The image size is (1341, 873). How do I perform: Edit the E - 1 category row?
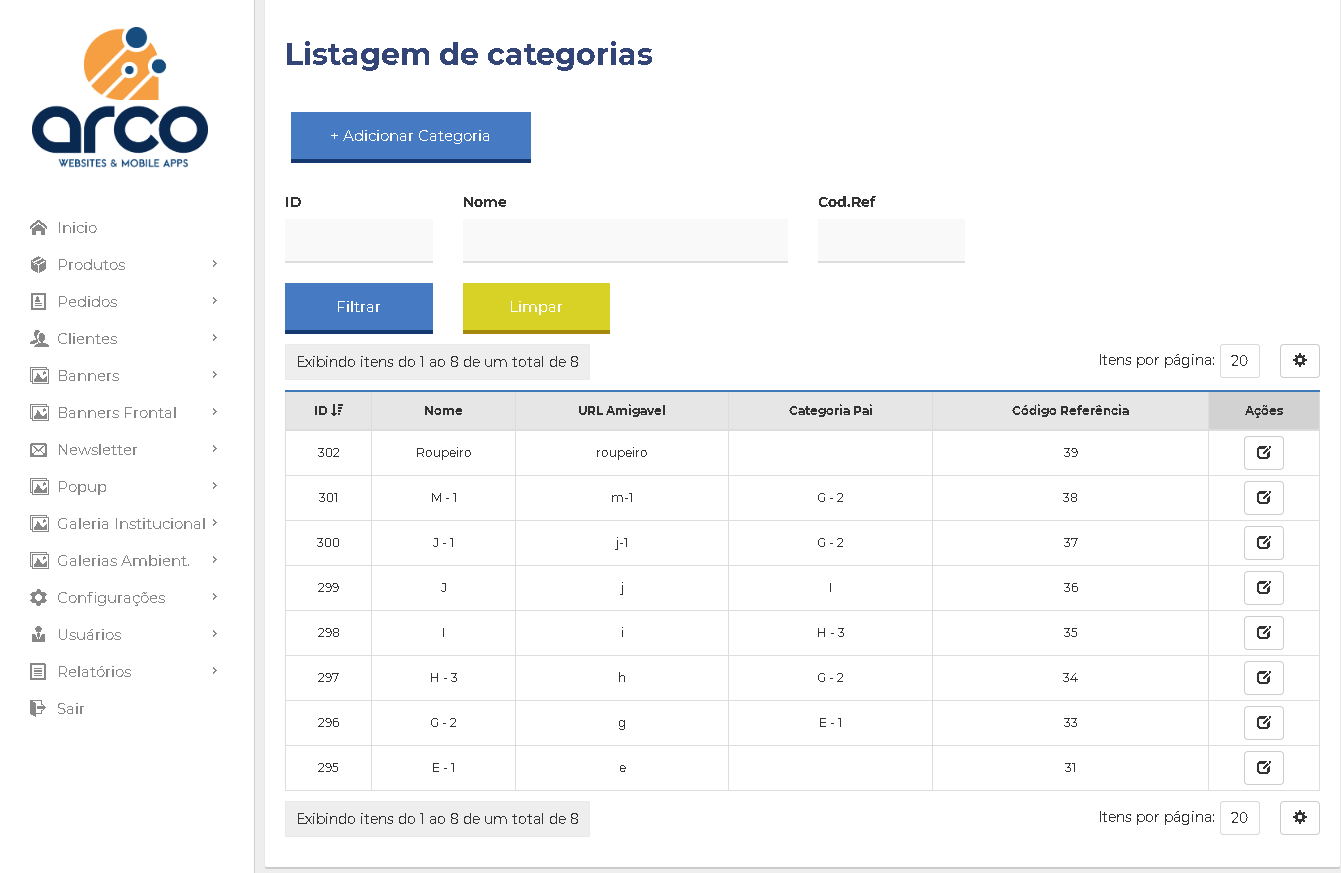coord(1264,768)
